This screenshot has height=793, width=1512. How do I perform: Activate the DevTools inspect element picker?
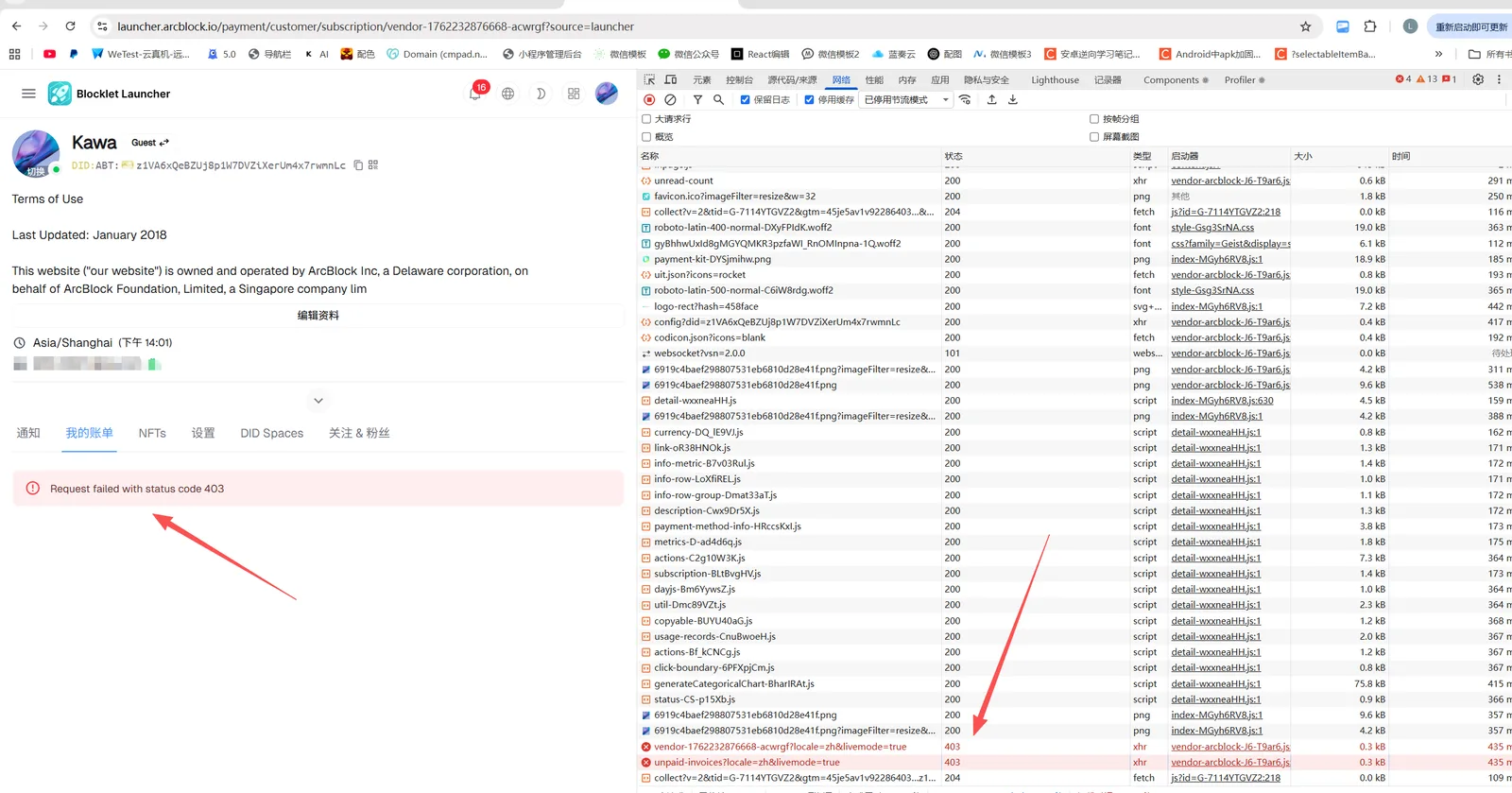pyautogui.click(x=649, y=80)
